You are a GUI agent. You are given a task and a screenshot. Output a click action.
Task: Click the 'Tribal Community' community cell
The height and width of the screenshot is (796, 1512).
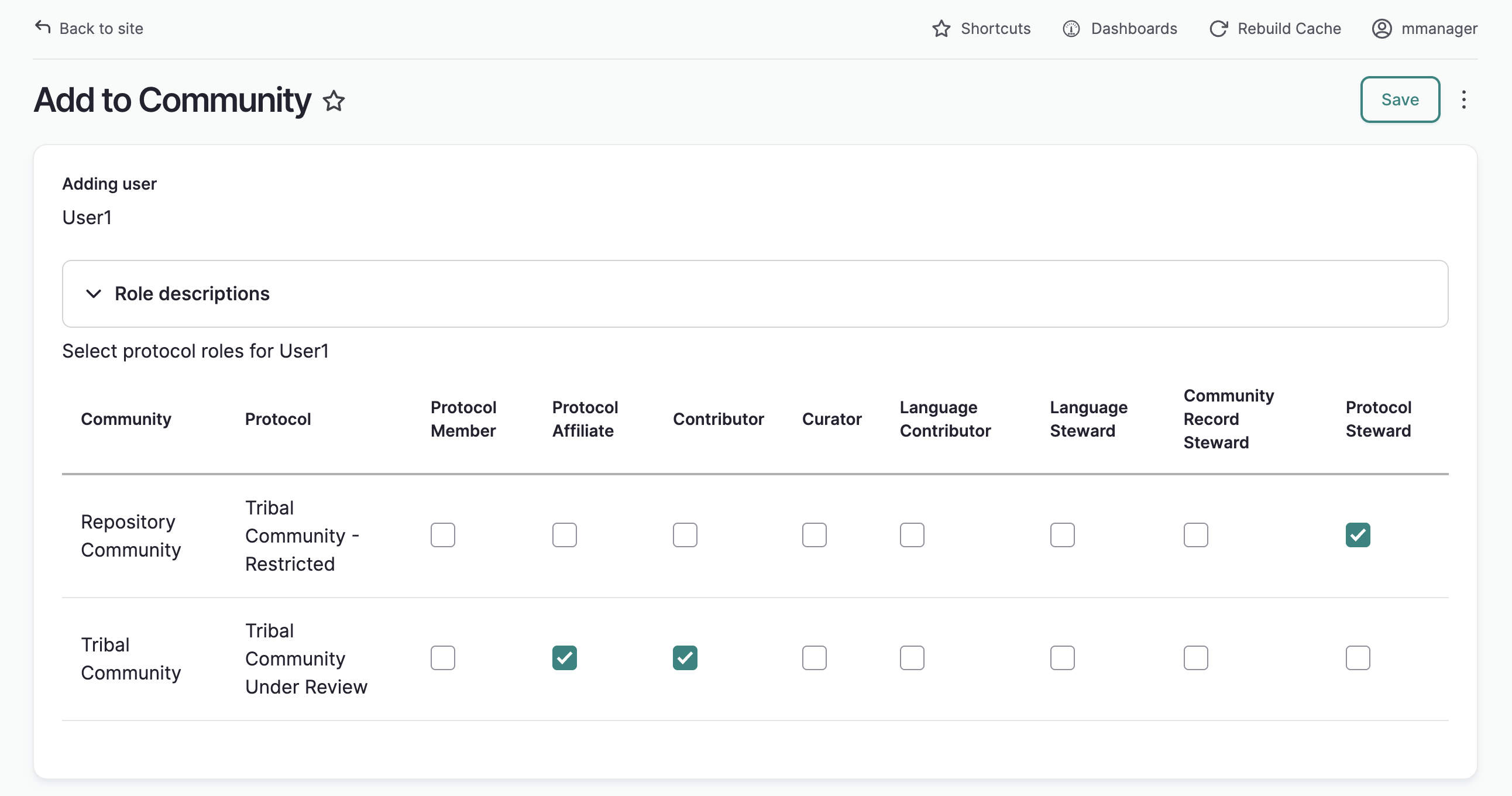tap(131, 658)
